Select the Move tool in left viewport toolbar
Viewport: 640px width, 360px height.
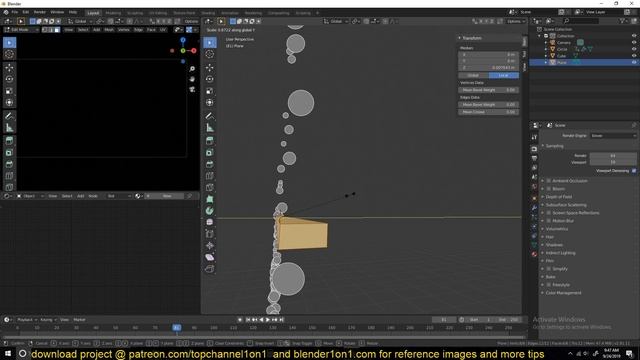pos(9,67)
